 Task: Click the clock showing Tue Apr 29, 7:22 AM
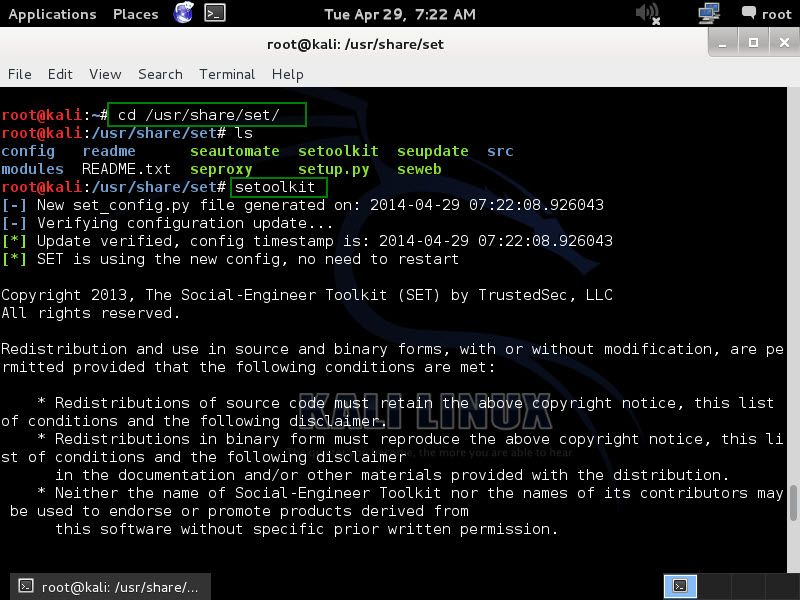click(399, 14)
